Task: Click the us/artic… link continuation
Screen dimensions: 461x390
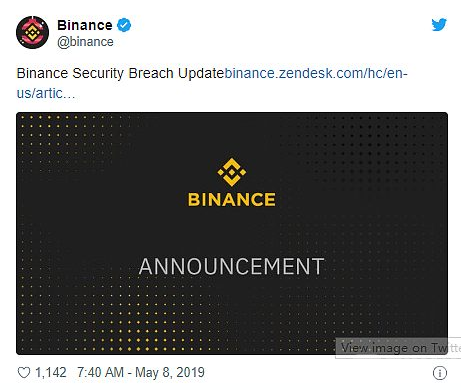Action: (46, 93)
